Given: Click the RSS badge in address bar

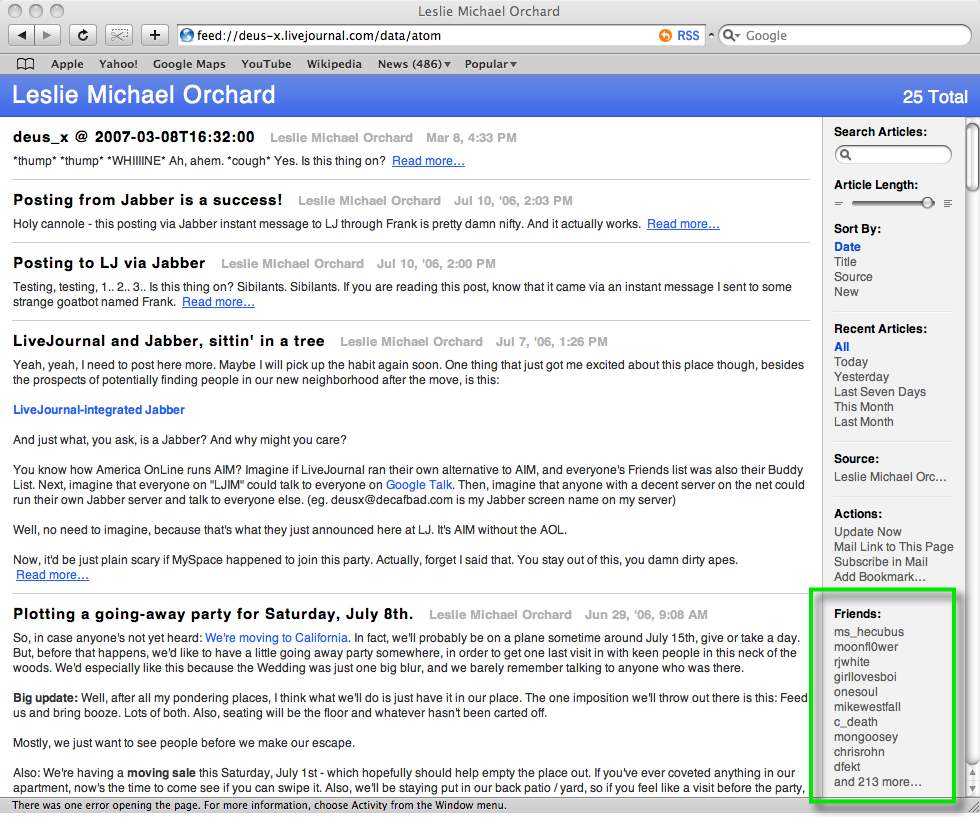Looking at the screenshot, I should click(x=679, y=36).
